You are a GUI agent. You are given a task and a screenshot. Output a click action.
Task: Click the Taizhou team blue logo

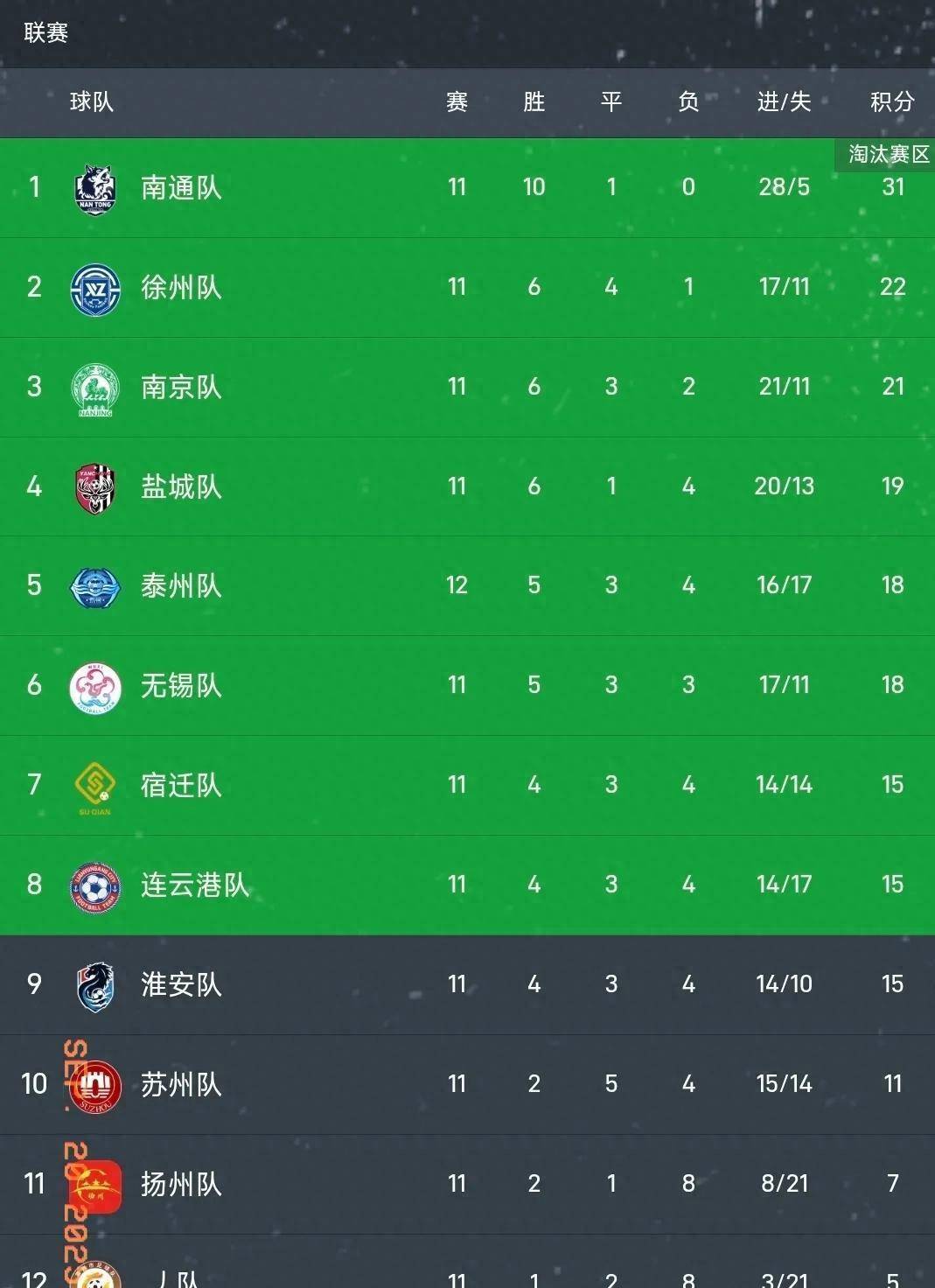95,587
